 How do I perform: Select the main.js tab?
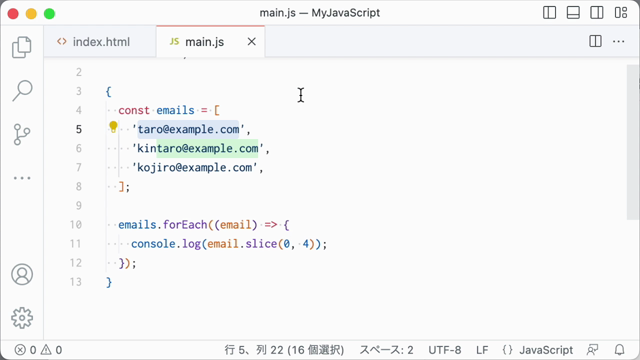click(204, 42)
